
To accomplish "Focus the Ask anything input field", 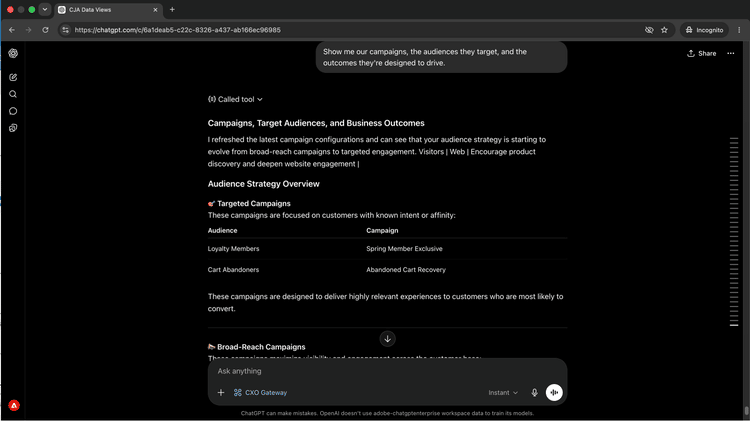I will coord(387,371).
